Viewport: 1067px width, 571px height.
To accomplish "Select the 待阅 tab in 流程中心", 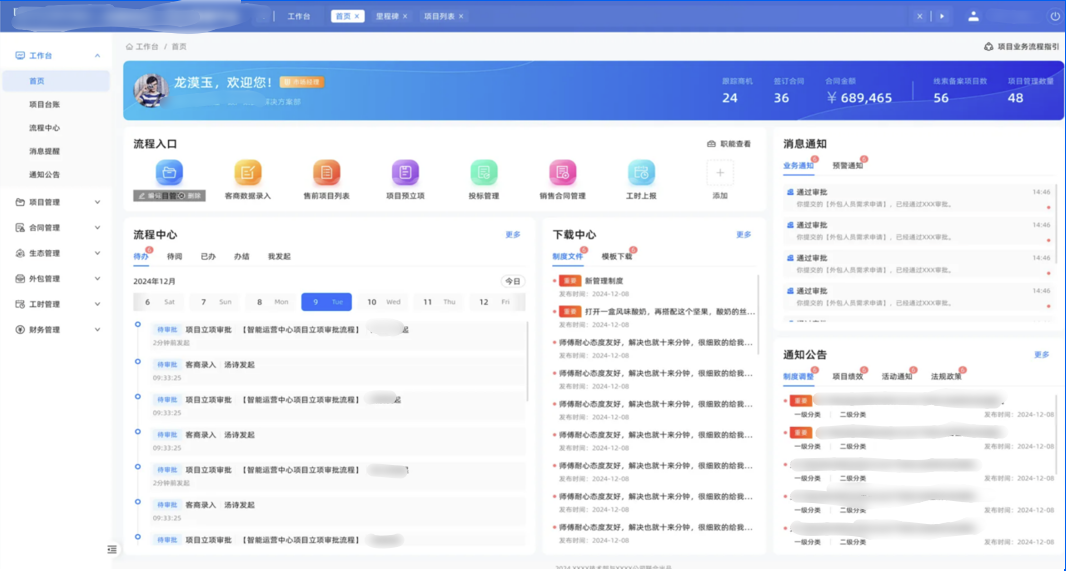I will point(174,257).
